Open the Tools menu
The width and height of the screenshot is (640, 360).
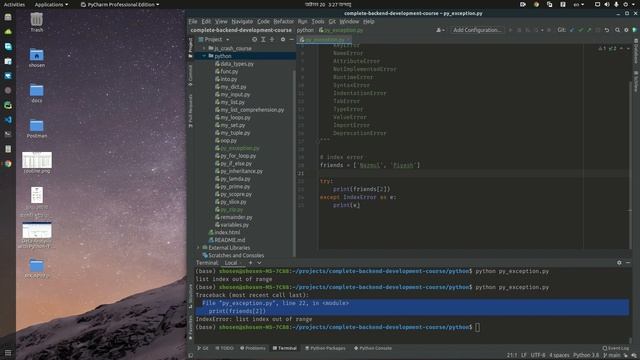pyautogui.click(x=318, y=21)
